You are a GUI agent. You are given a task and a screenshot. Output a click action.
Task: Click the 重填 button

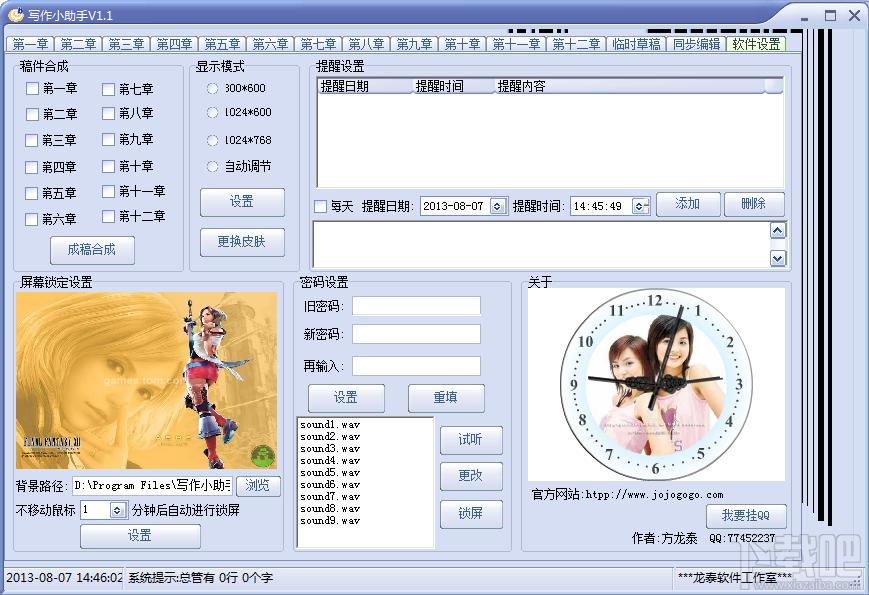(x=446, y=398)
